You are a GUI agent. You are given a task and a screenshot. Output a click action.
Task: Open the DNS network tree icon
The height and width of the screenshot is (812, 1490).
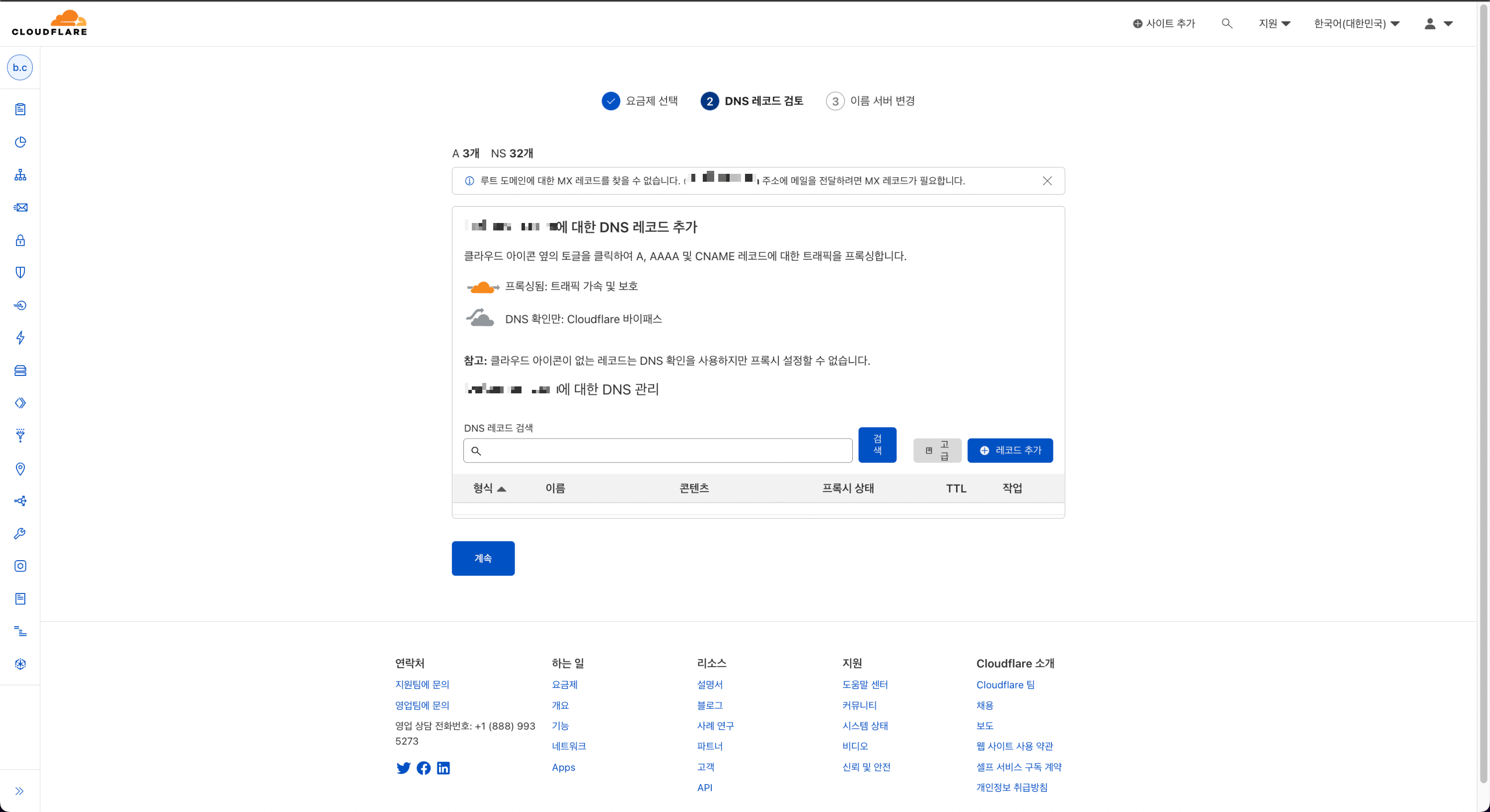(20, 175)
